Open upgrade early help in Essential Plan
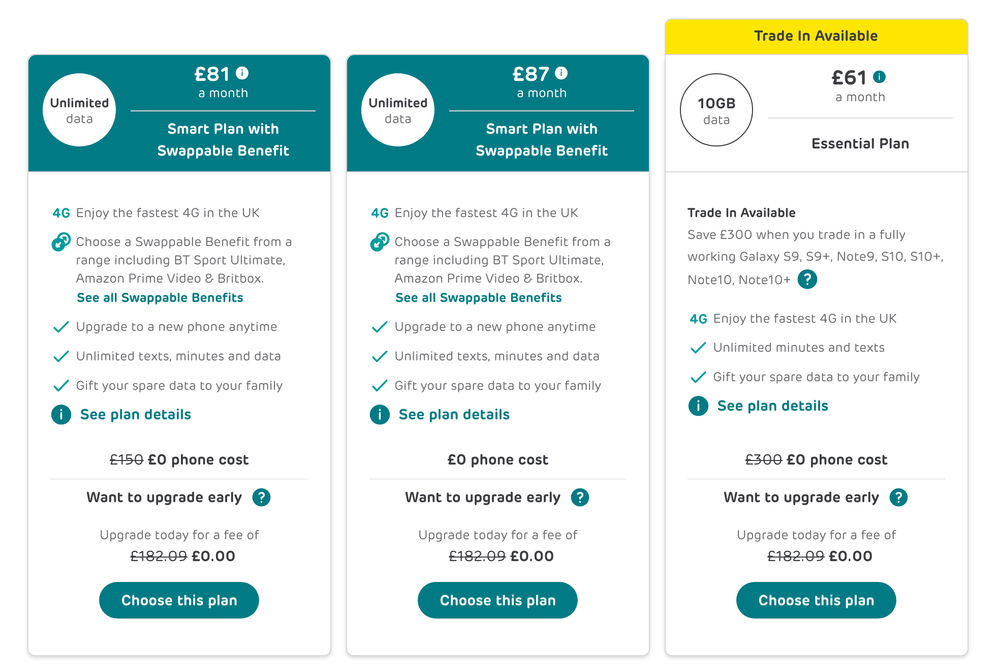Viewport: 999px width, 672px height. point(898,497)
